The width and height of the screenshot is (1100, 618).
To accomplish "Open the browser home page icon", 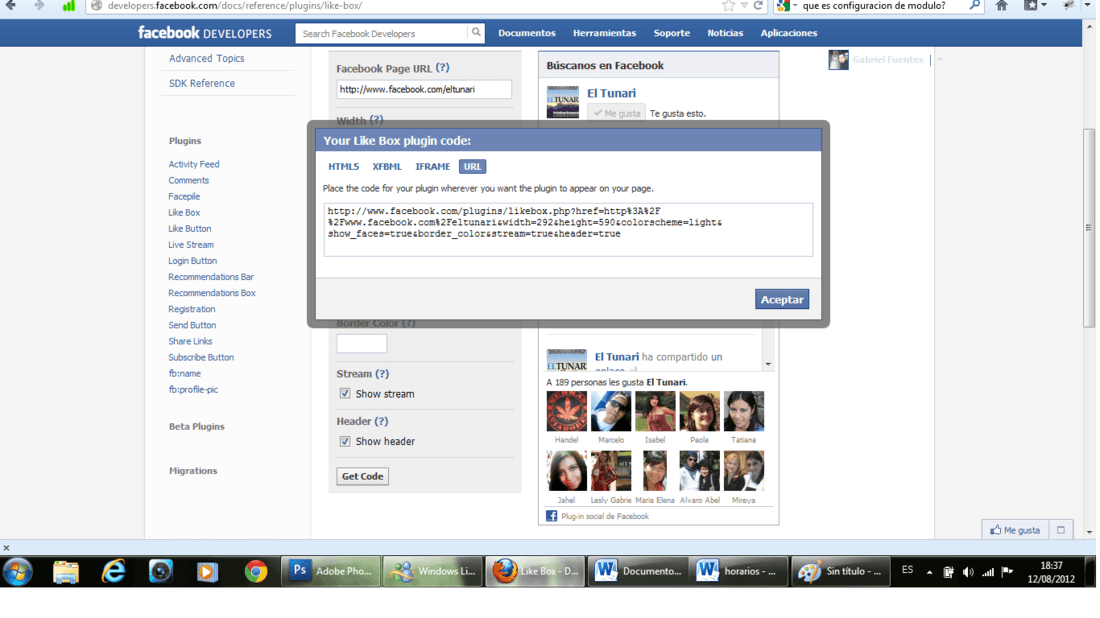I will [x=1002, y=6].
